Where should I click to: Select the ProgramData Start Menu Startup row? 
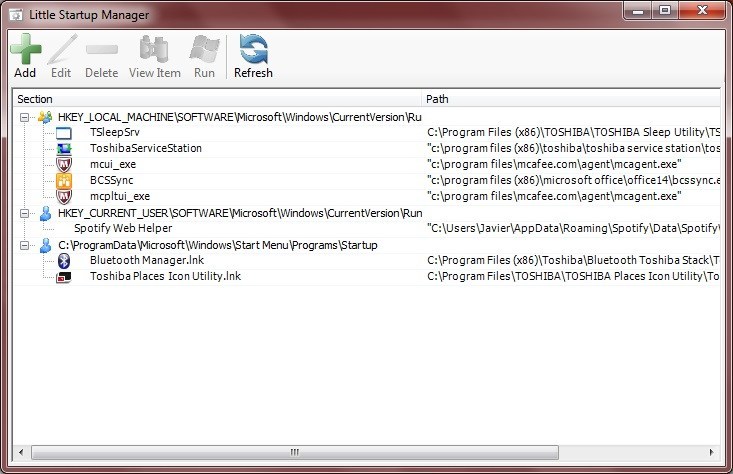(x=218, y=245)
